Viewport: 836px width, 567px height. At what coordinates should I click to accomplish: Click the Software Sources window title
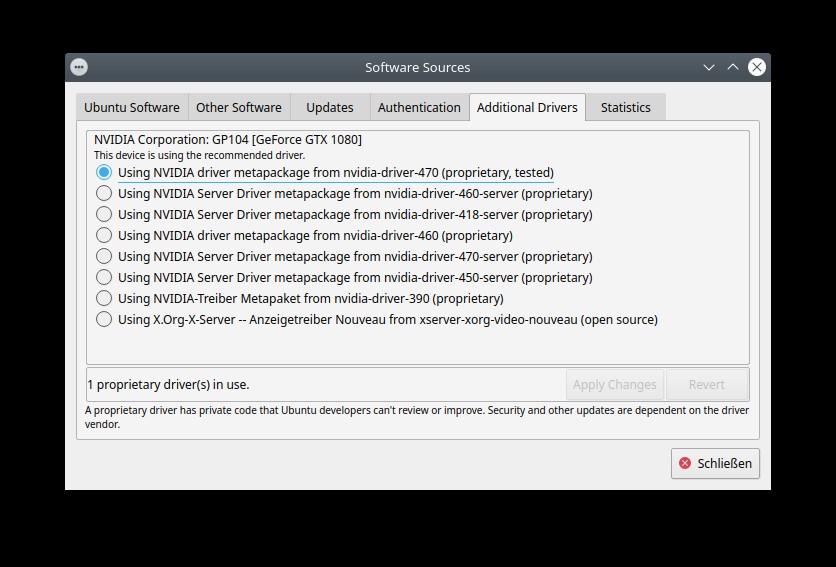(x=417, y=68)
